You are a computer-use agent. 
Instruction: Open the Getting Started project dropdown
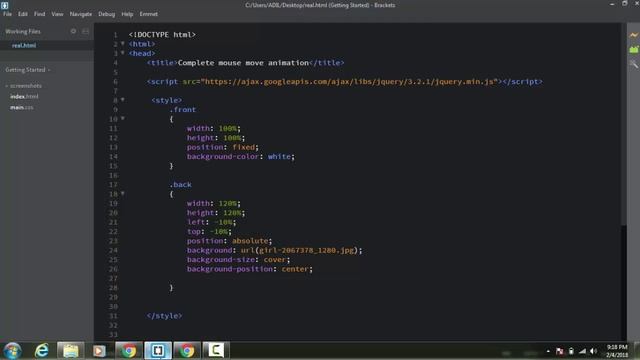coord(28,70)
